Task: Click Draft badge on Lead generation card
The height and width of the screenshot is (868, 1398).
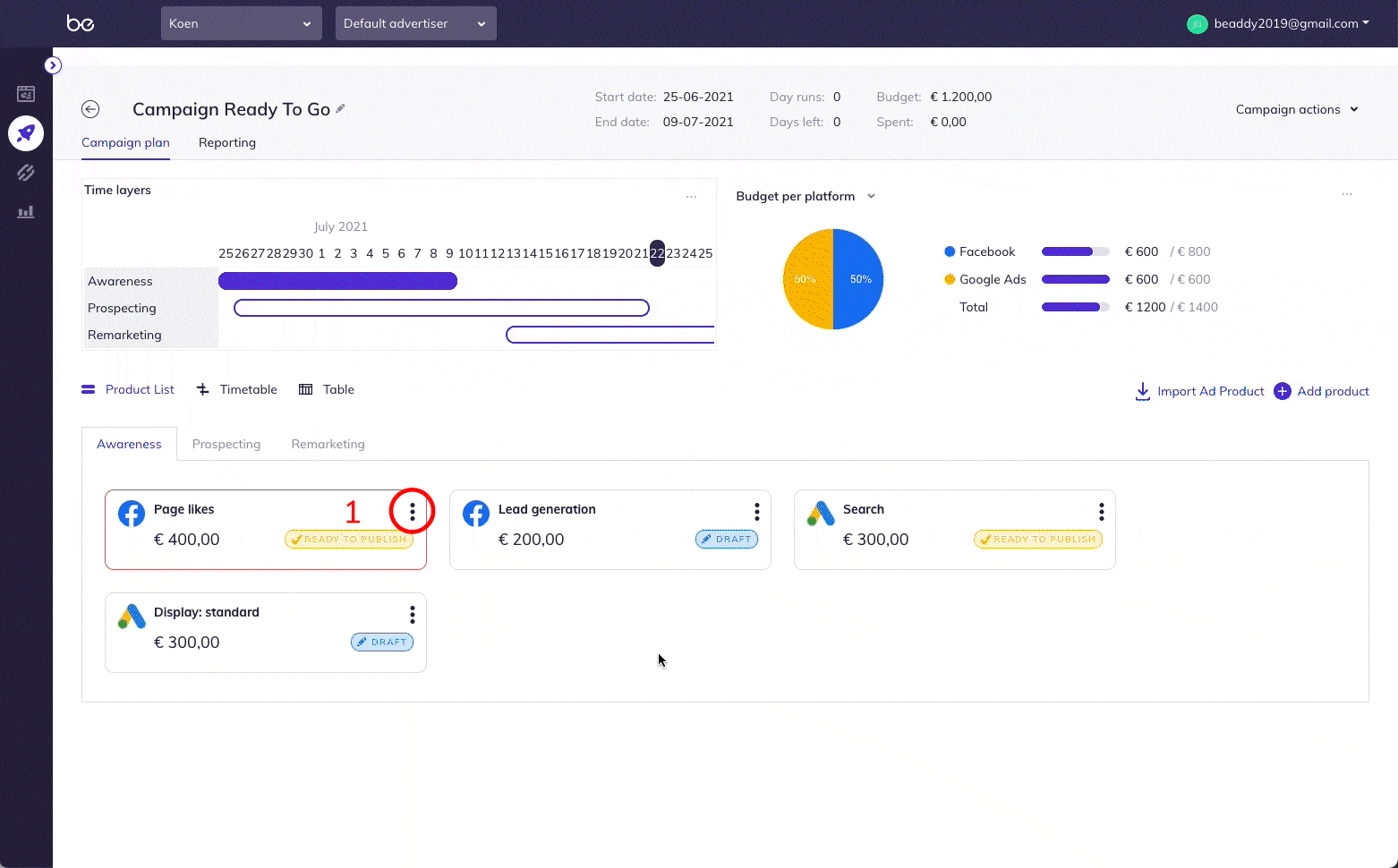Action: pos(727,539)
